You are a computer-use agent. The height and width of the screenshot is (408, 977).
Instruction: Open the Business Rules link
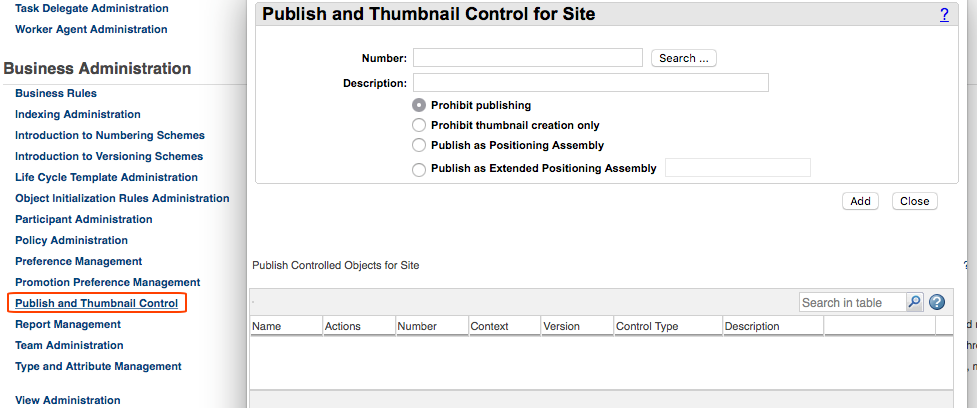coord(56,93)
